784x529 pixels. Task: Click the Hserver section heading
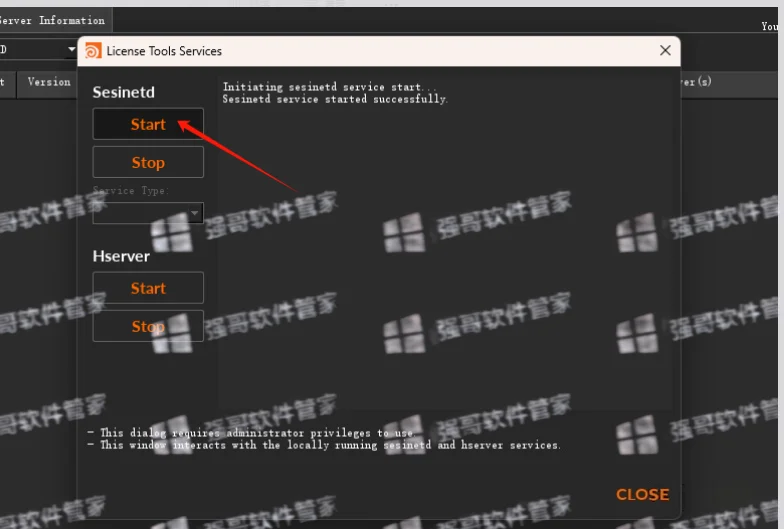121,256
